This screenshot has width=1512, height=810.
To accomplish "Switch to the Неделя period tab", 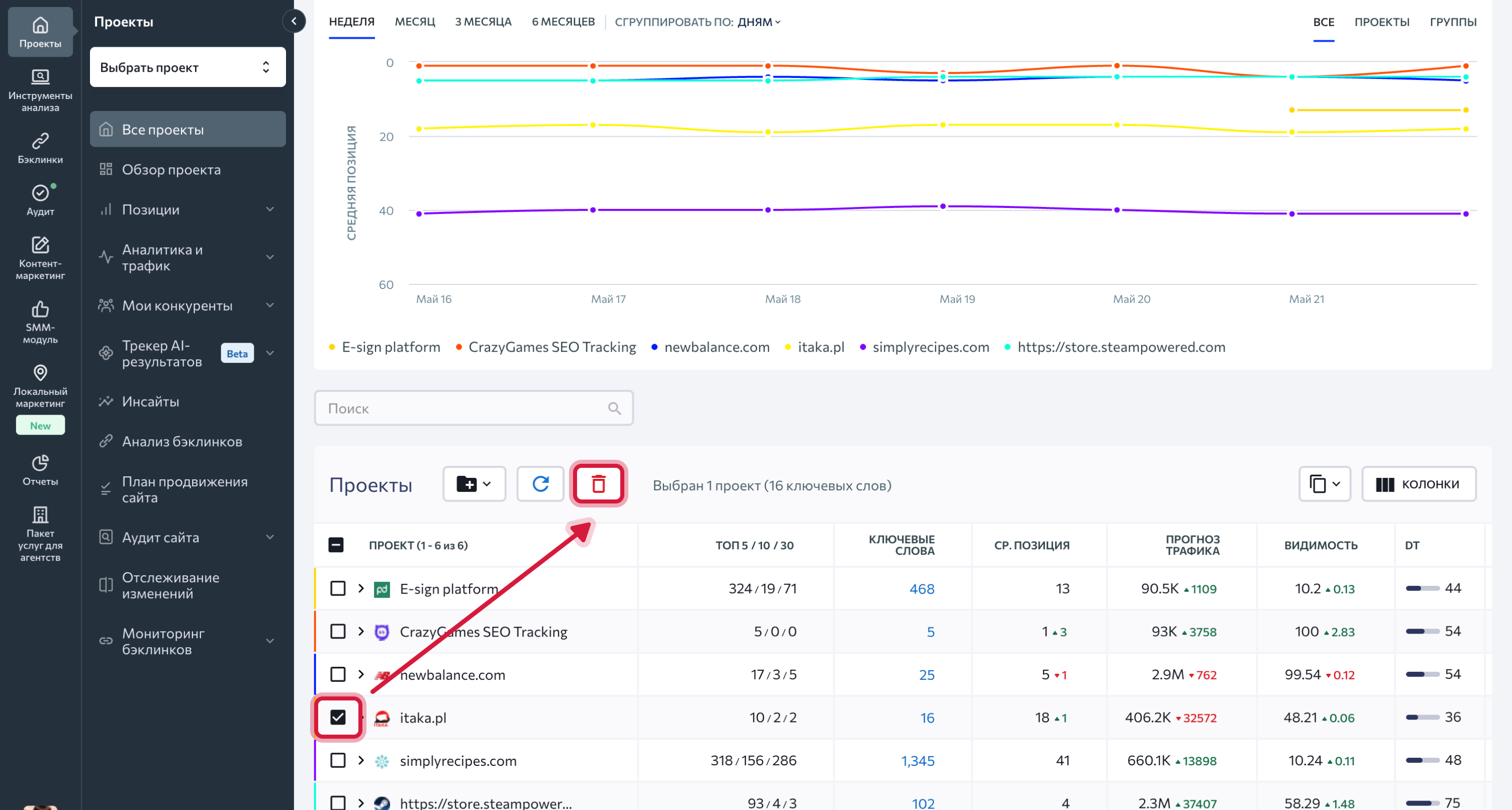I will pyautogui.click(x=351, y=22).
